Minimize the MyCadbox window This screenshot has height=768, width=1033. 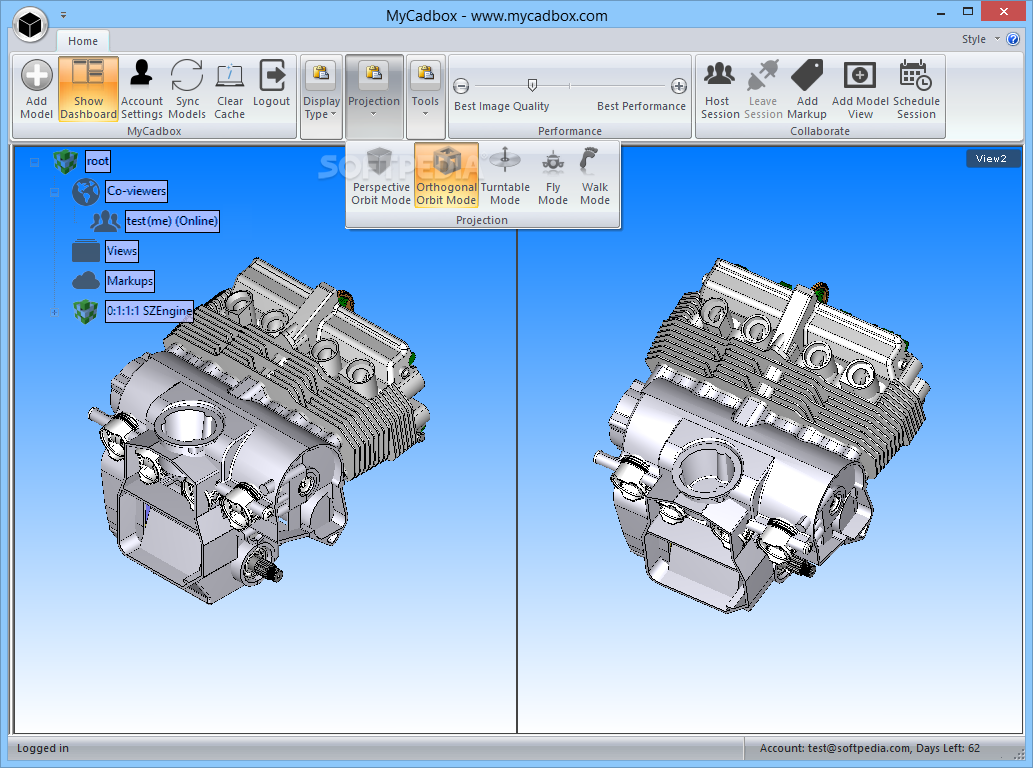[941, 12]
